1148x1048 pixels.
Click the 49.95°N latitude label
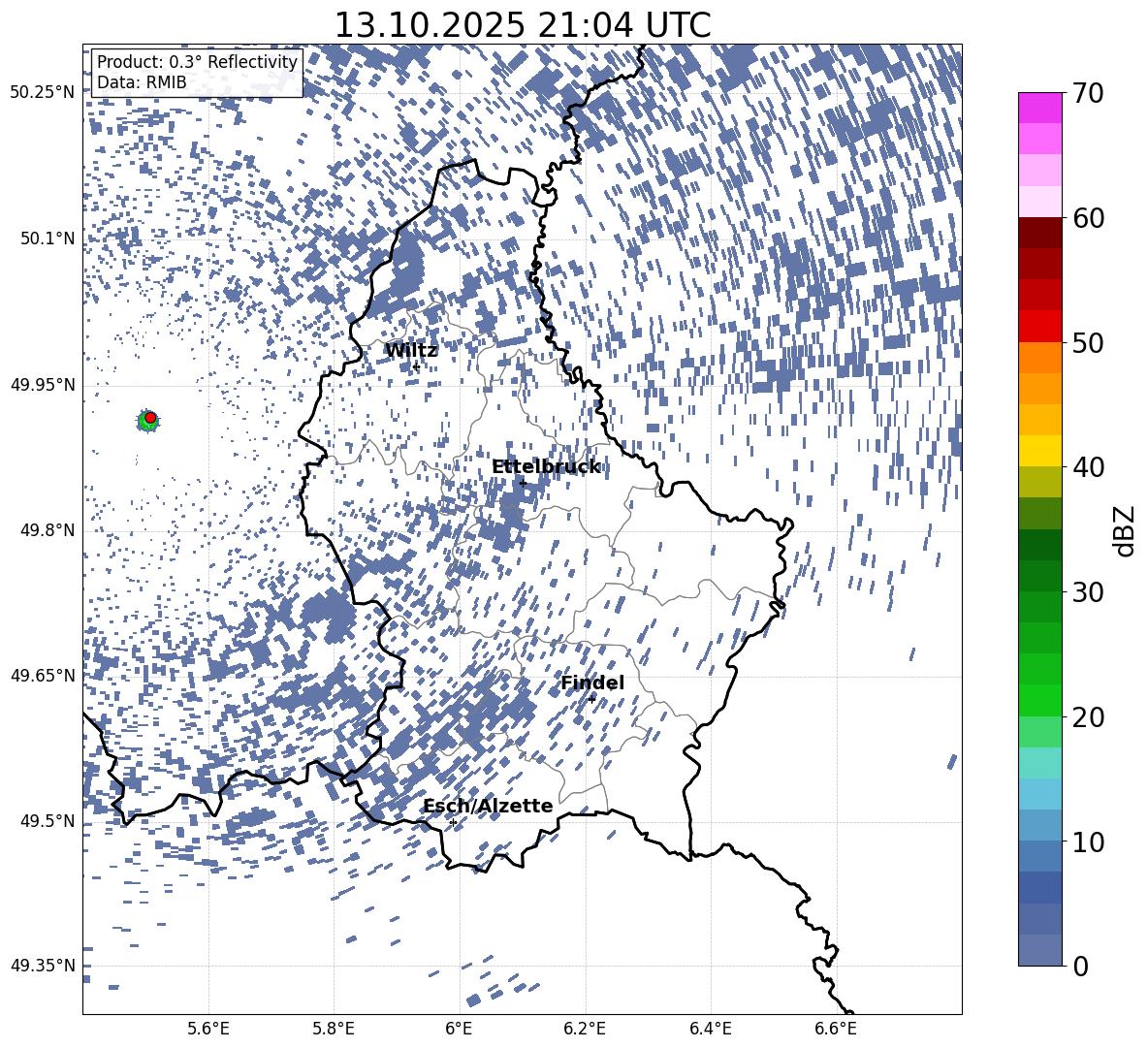point(43,385)
